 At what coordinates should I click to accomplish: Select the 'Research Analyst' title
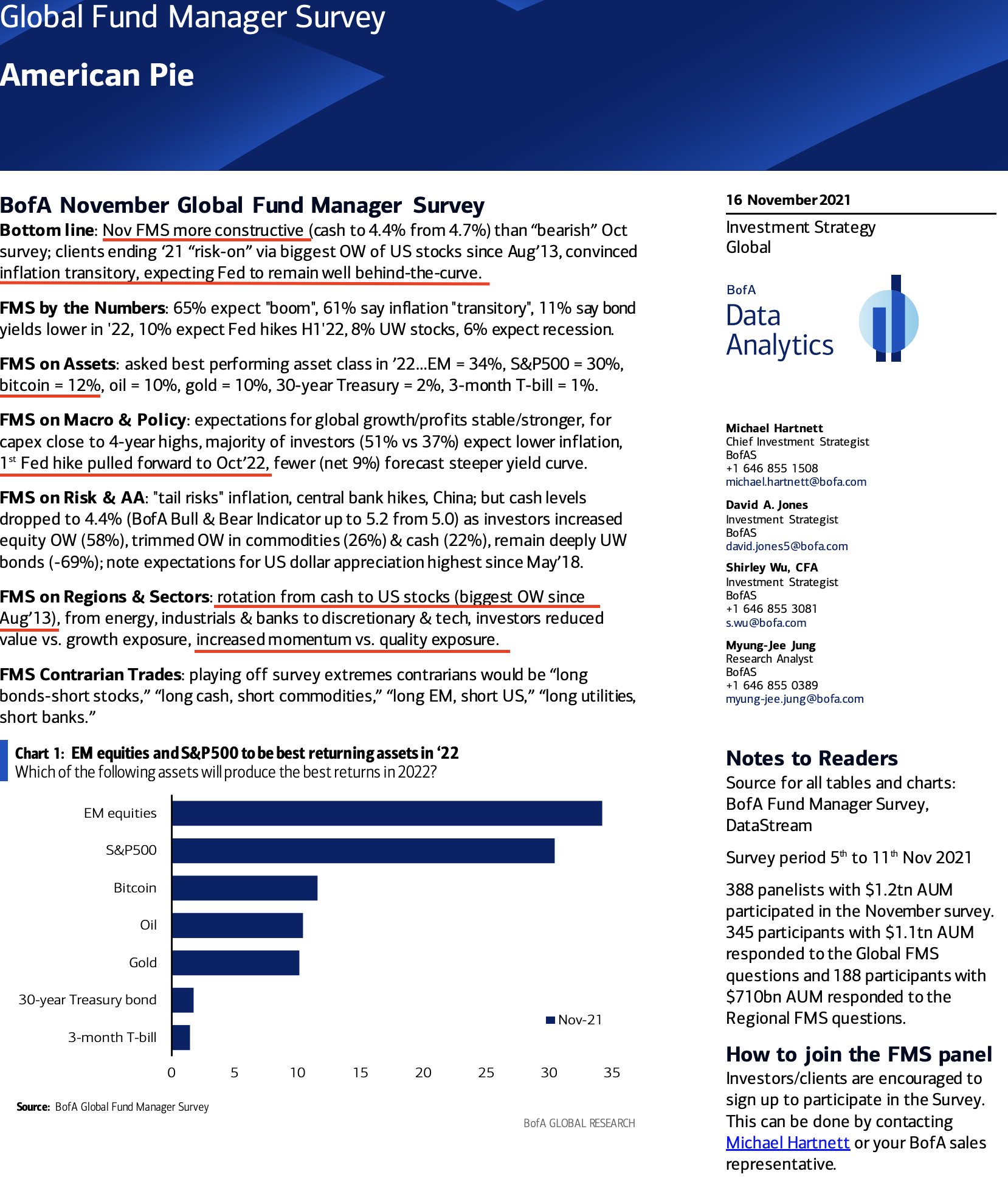(769, 658)
